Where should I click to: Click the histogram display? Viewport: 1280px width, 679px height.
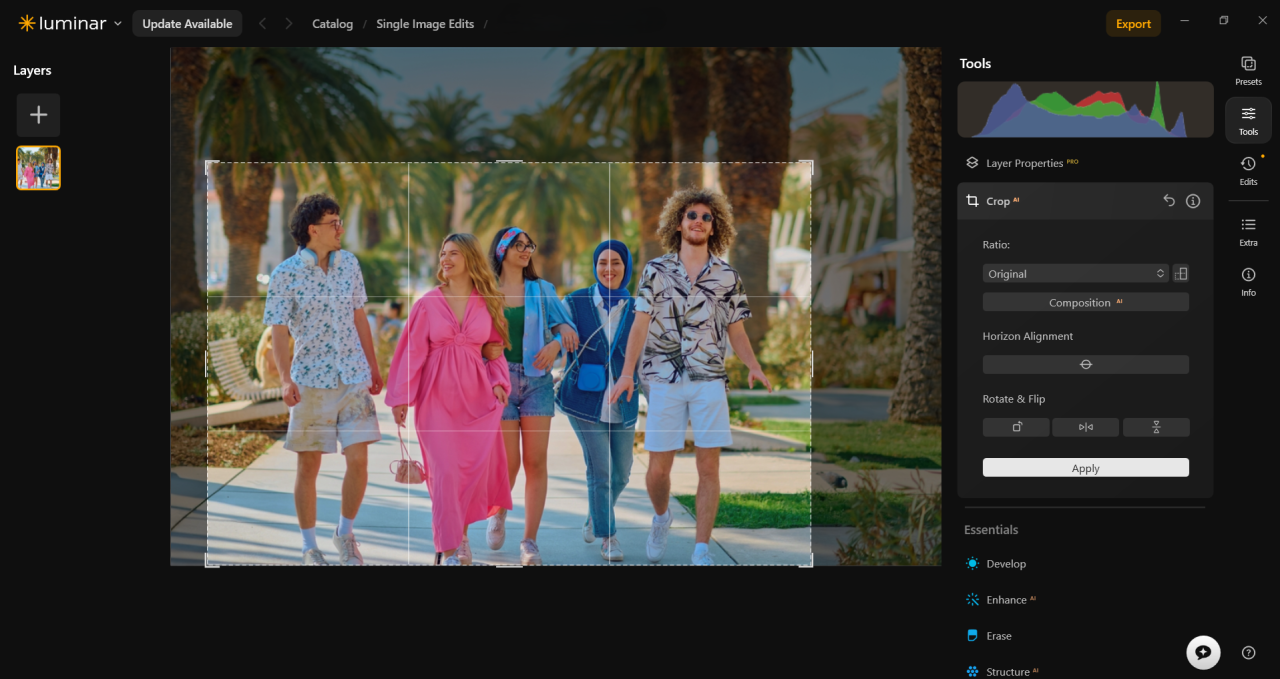click(x=1085, y=110)
